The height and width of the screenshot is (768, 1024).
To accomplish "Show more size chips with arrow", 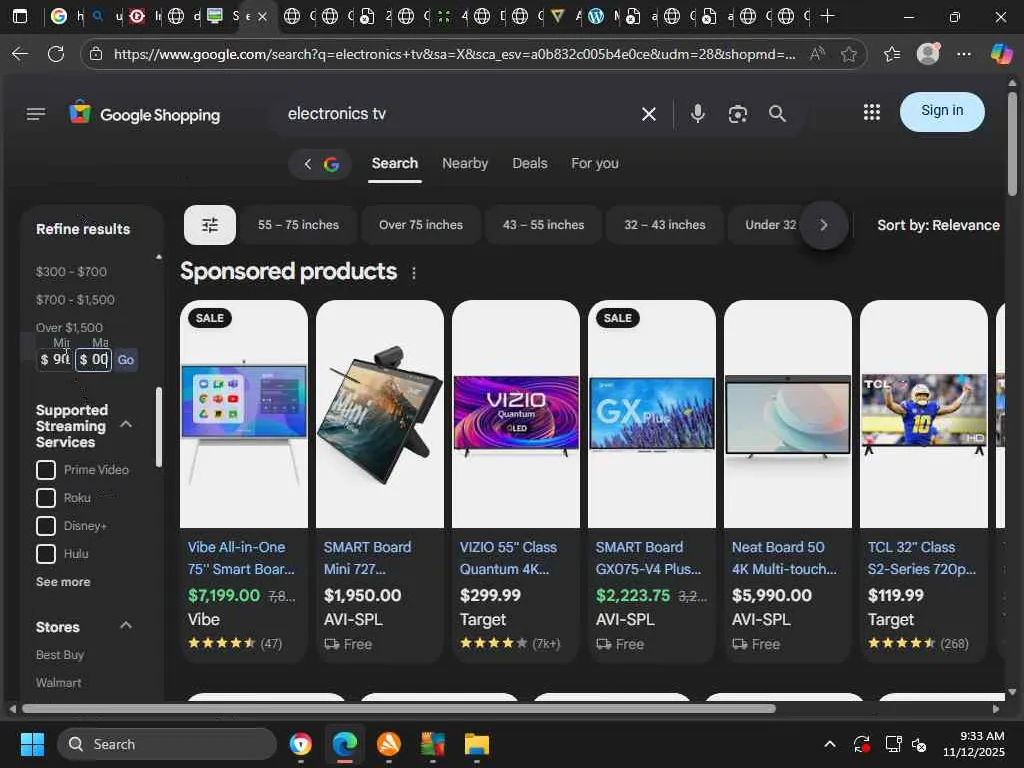I will point(824,225).
